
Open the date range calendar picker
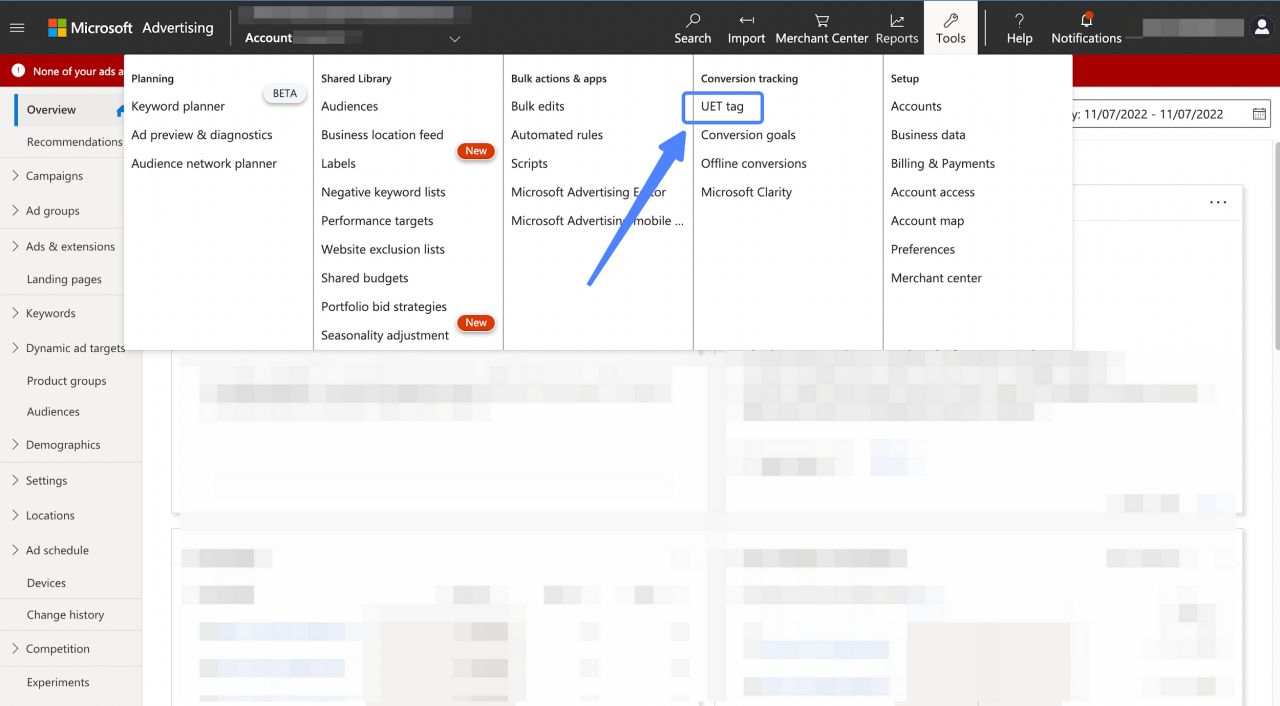1259,114
